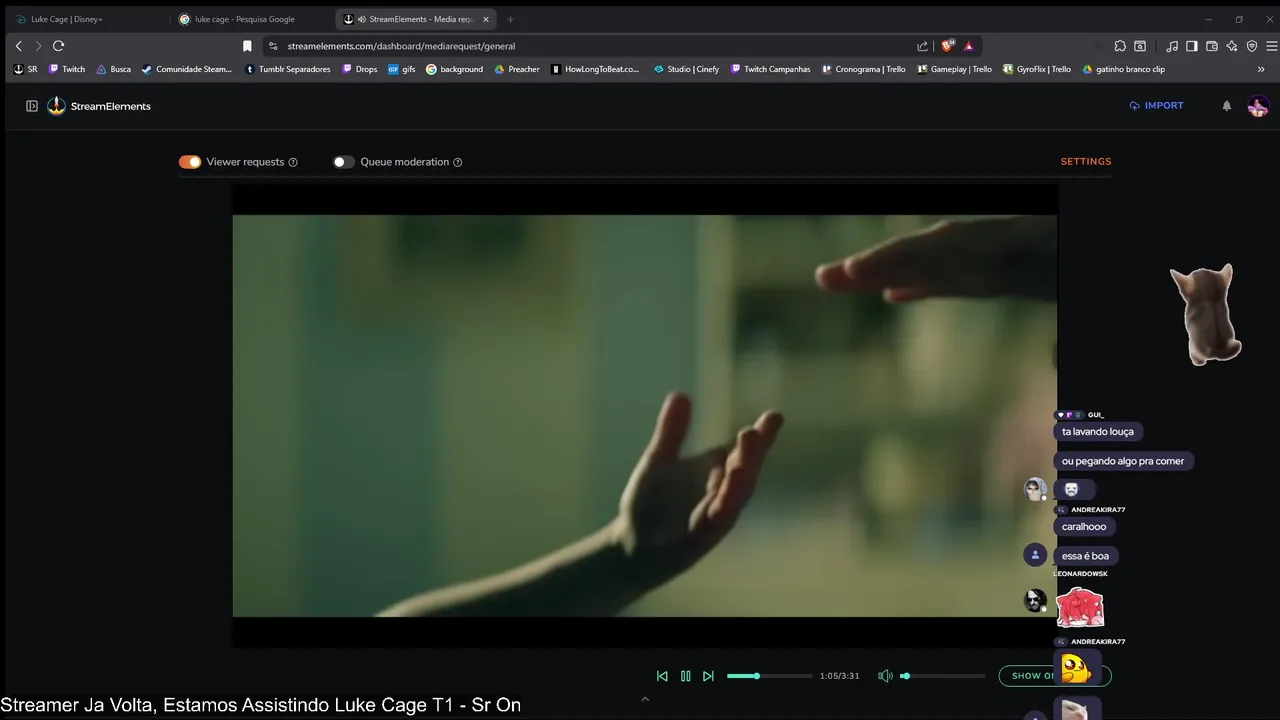Close the StreamElements tab

486,19
